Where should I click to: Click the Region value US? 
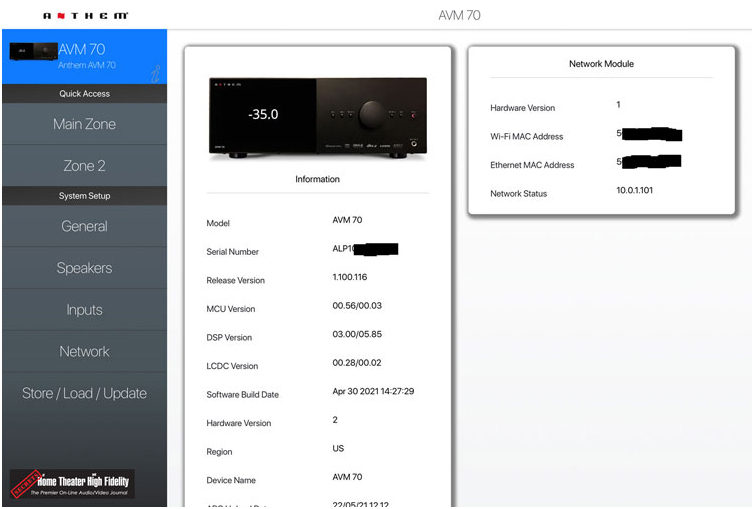point(338,448)
